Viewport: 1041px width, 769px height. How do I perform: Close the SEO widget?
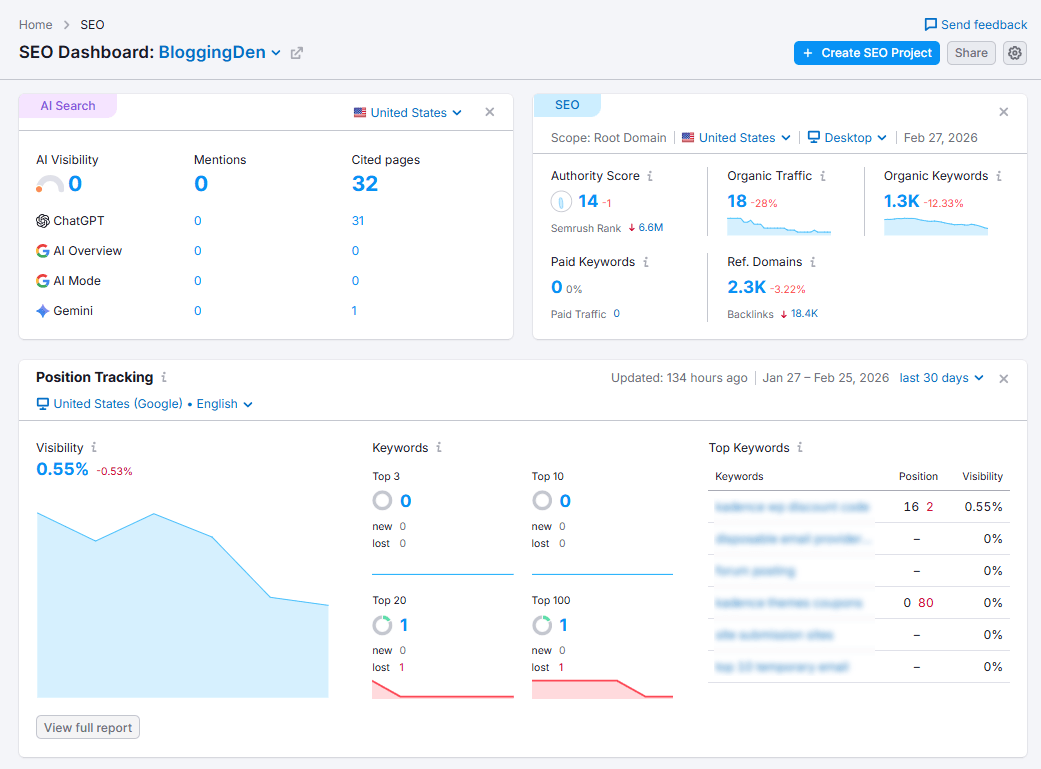(x=1004, y=112)
